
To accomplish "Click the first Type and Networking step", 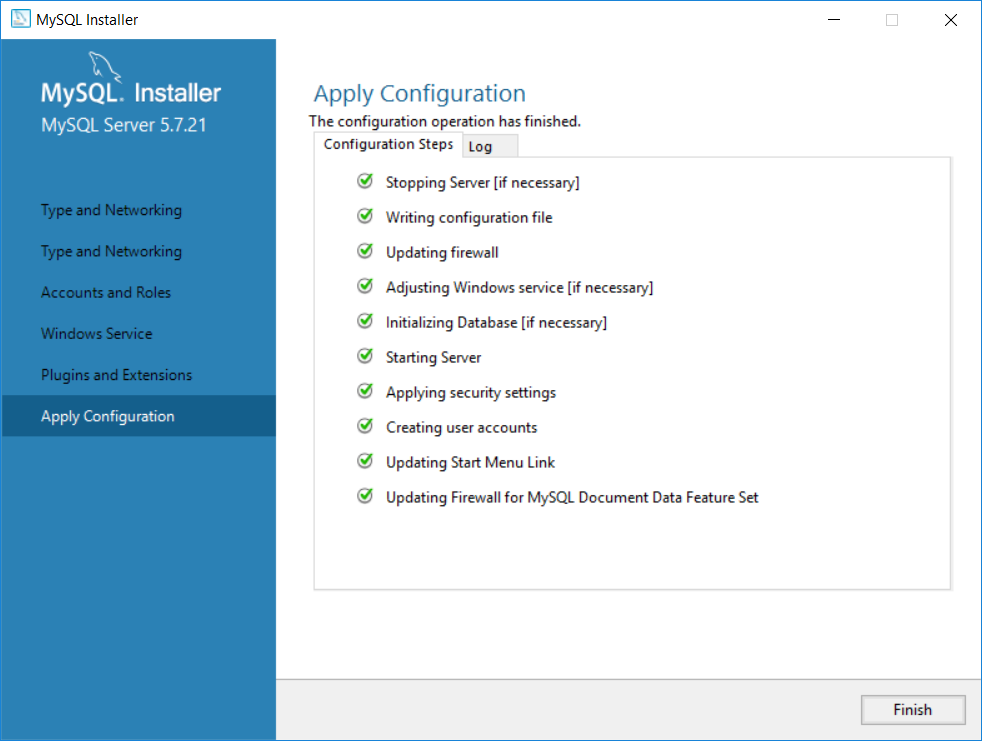I will click(x=111, y=210).
